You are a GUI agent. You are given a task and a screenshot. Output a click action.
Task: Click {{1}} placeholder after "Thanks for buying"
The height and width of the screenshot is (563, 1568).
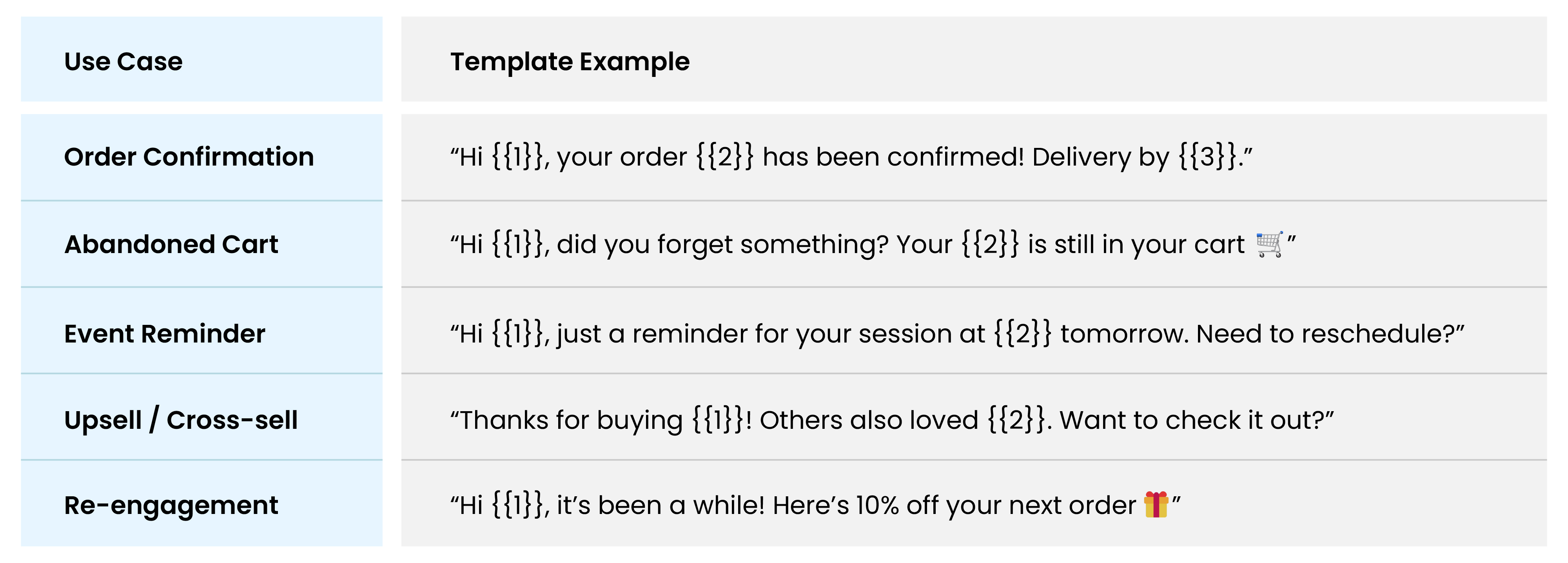pos(718,420)
